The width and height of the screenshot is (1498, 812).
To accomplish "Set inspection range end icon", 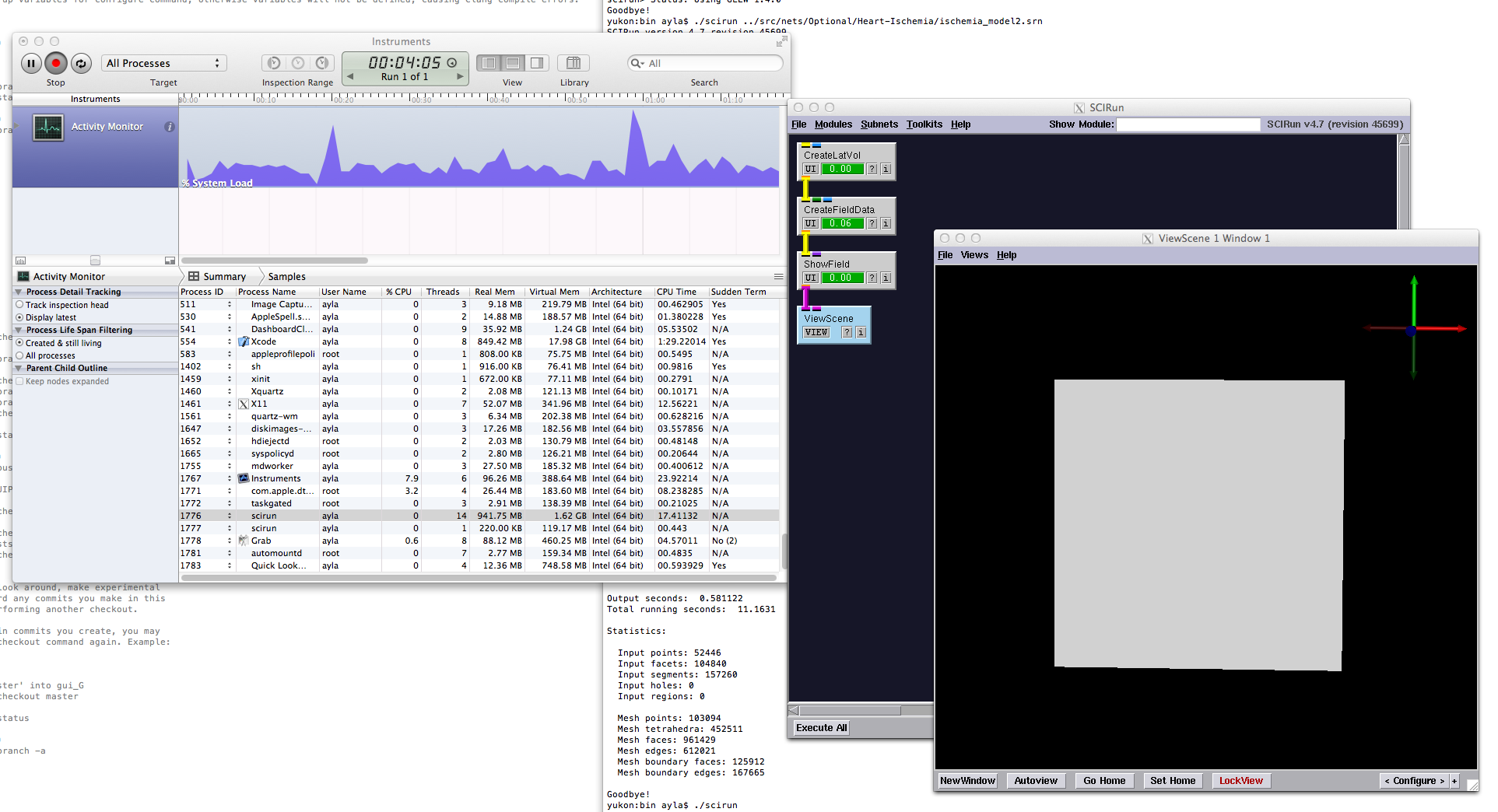I will point(322,63).
